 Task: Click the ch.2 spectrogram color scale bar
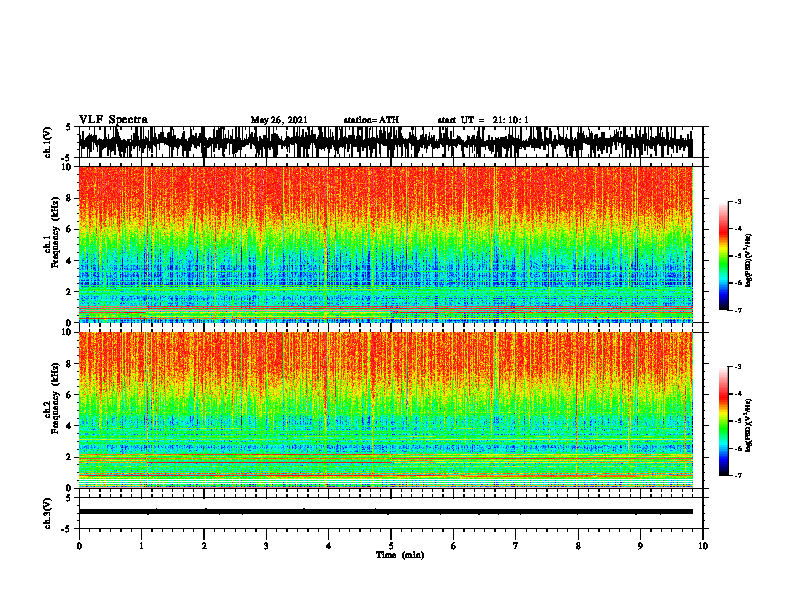click(x=723, y=421)
